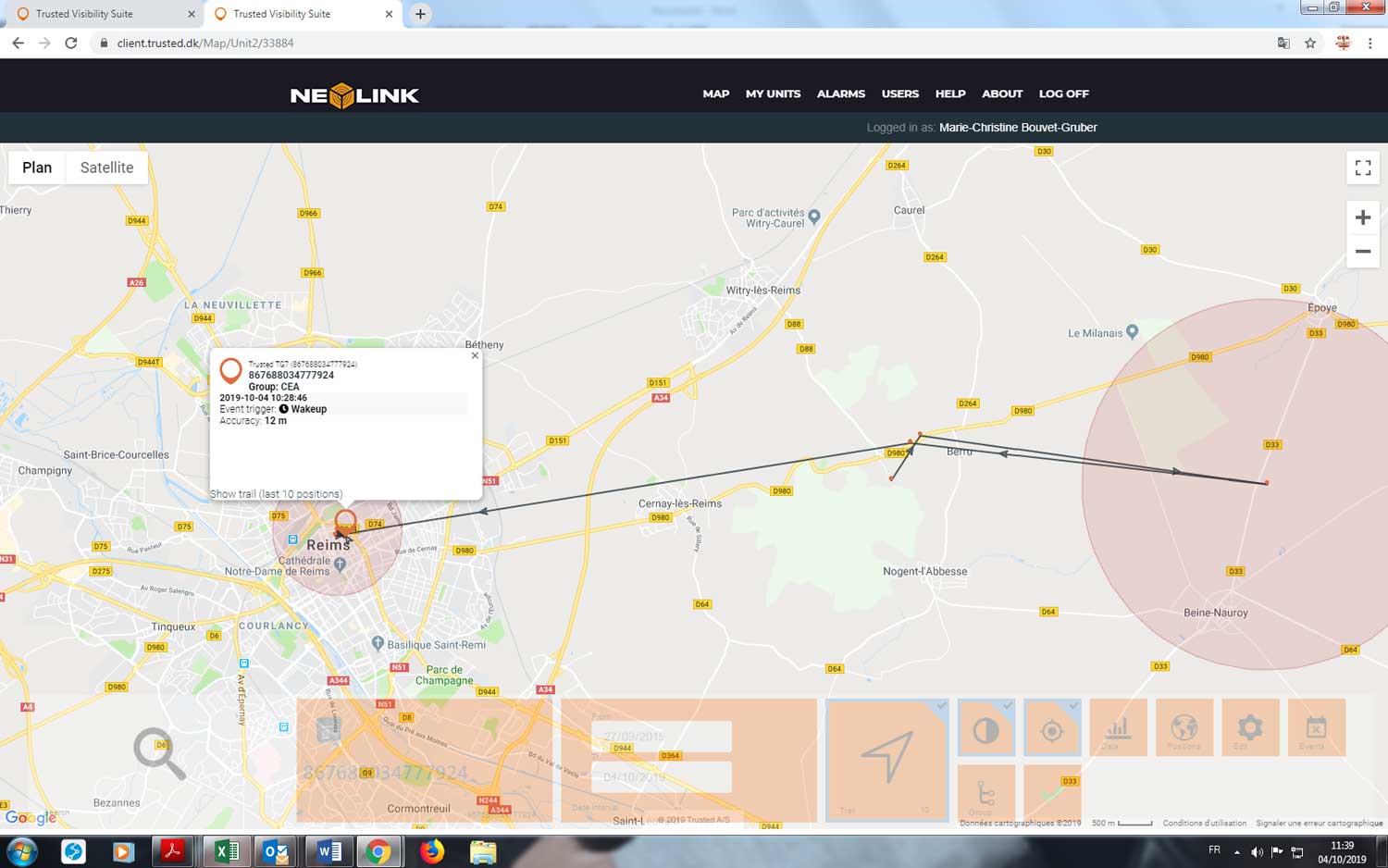Click Signaler une erreur cartographique link
The image size is (1388, 868).
click(x=1319, y=823)
